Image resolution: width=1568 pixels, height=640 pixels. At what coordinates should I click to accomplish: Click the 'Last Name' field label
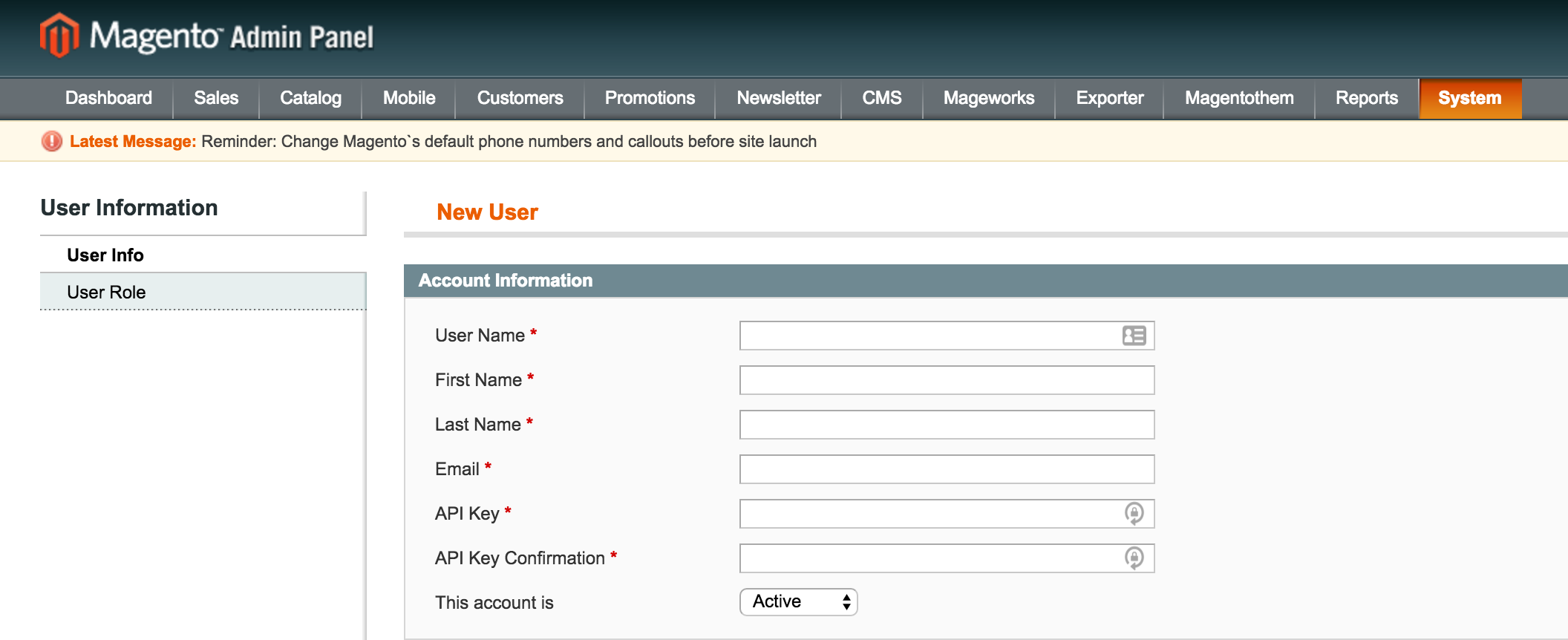(x=477, y=425)
